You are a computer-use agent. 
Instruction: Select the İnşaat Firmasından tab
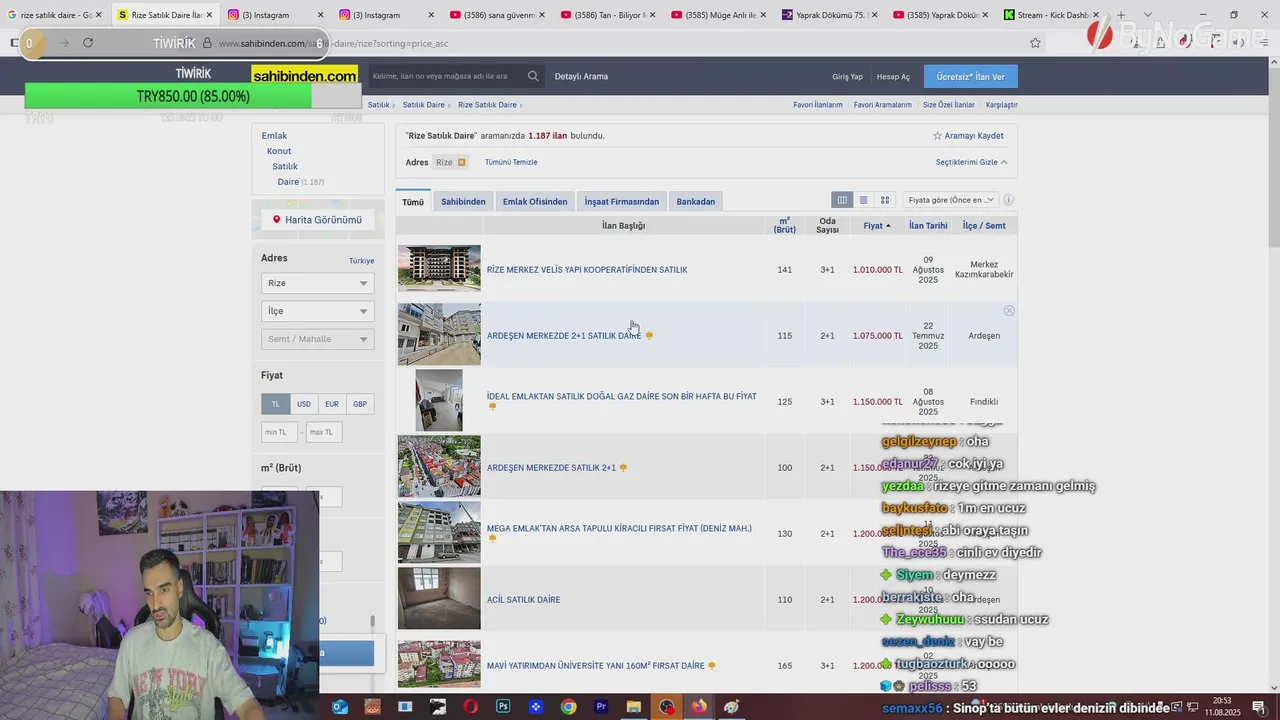[622, 201]
